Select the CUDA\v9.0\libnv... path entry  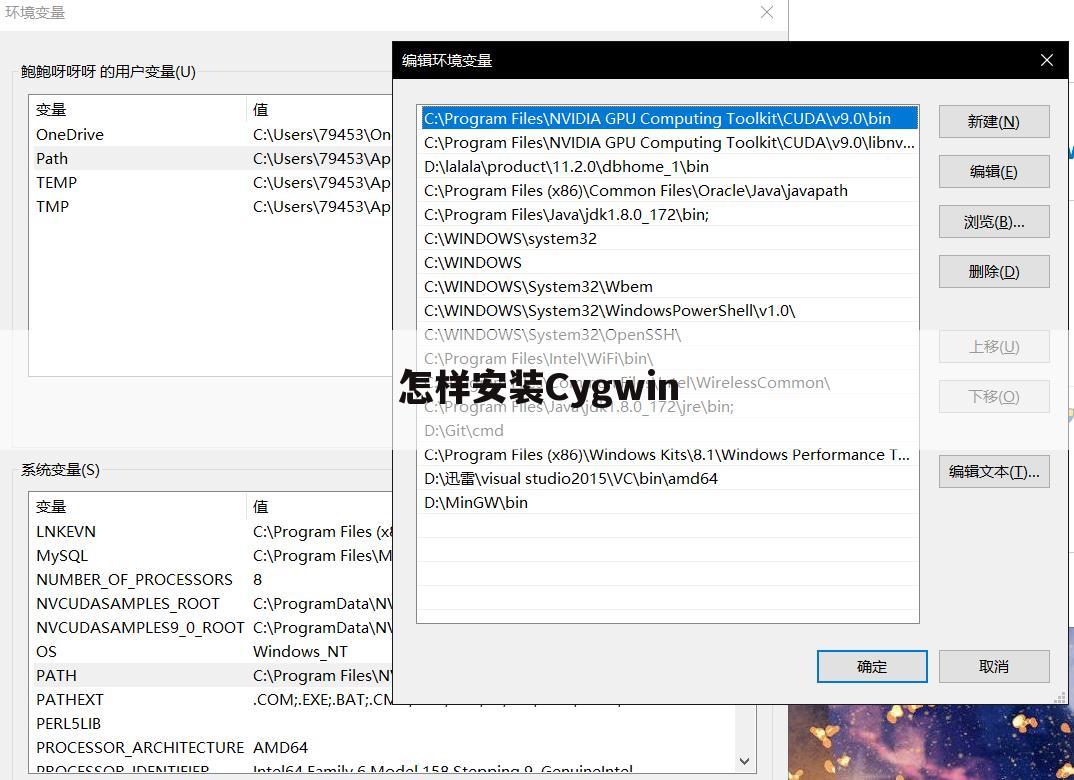[669, 142]
